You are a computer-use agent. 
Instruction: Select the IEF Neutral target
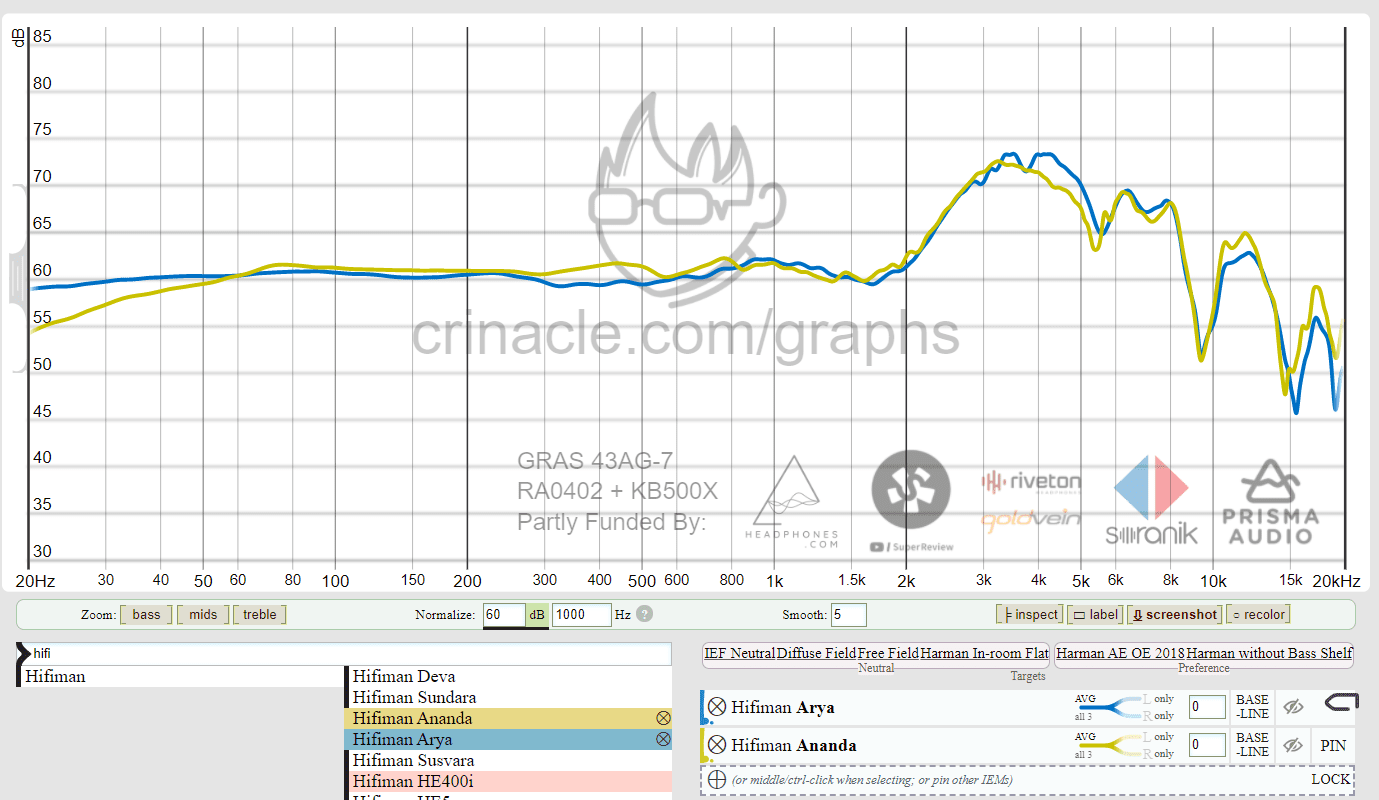tap(740, 653)
